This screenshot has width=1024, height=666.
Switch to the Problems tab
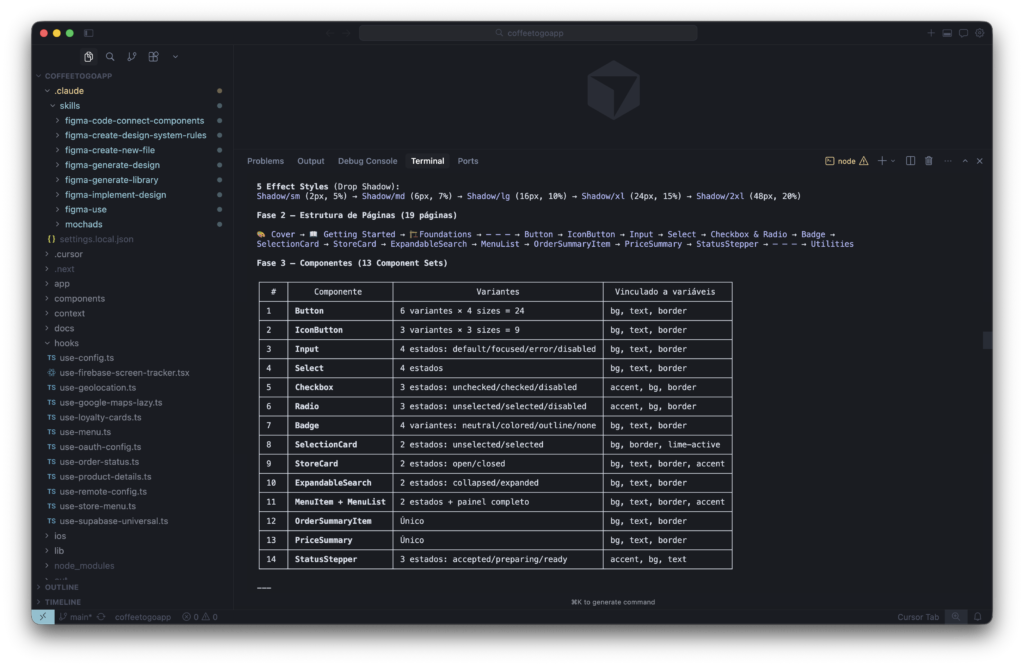265,160
